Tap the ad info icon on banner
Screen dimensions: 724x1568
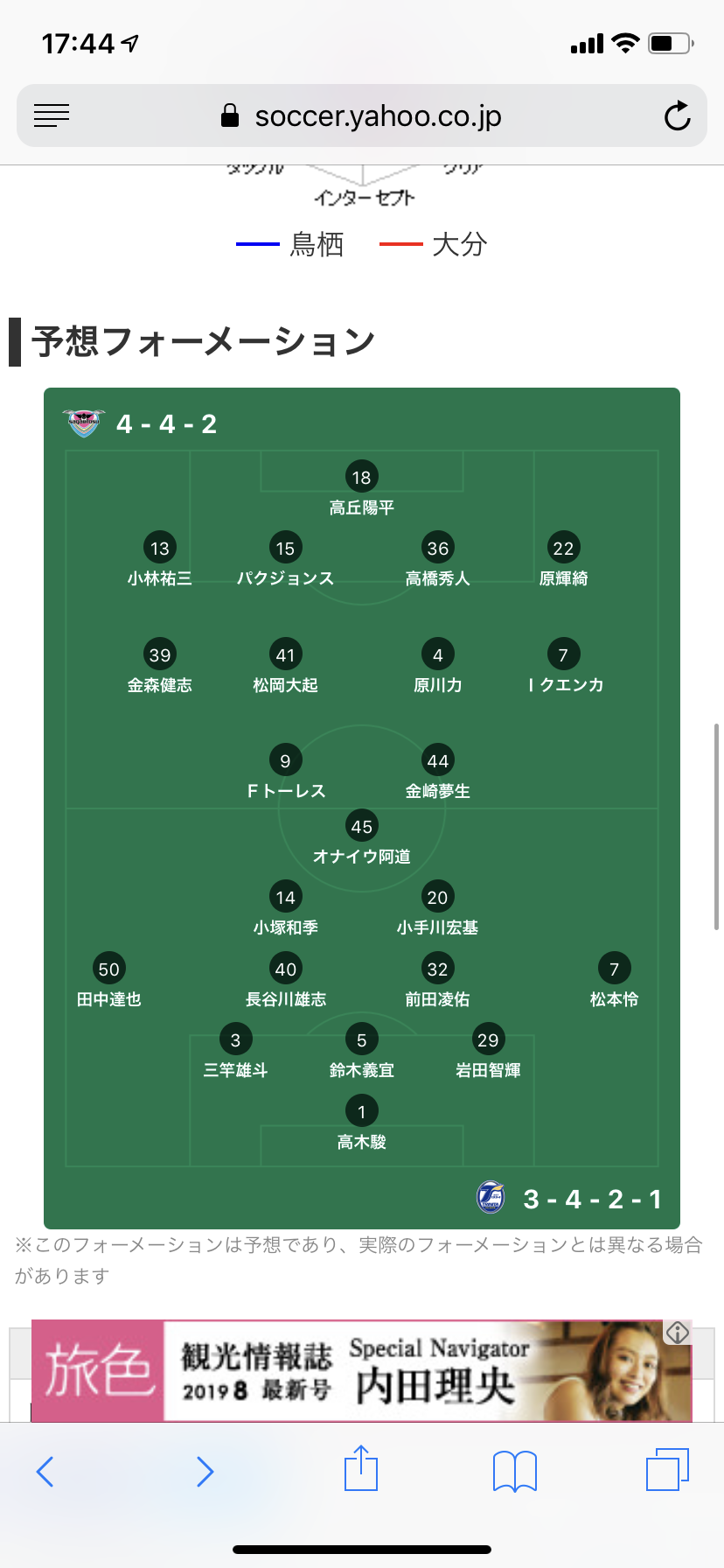tap(678, 1333)
